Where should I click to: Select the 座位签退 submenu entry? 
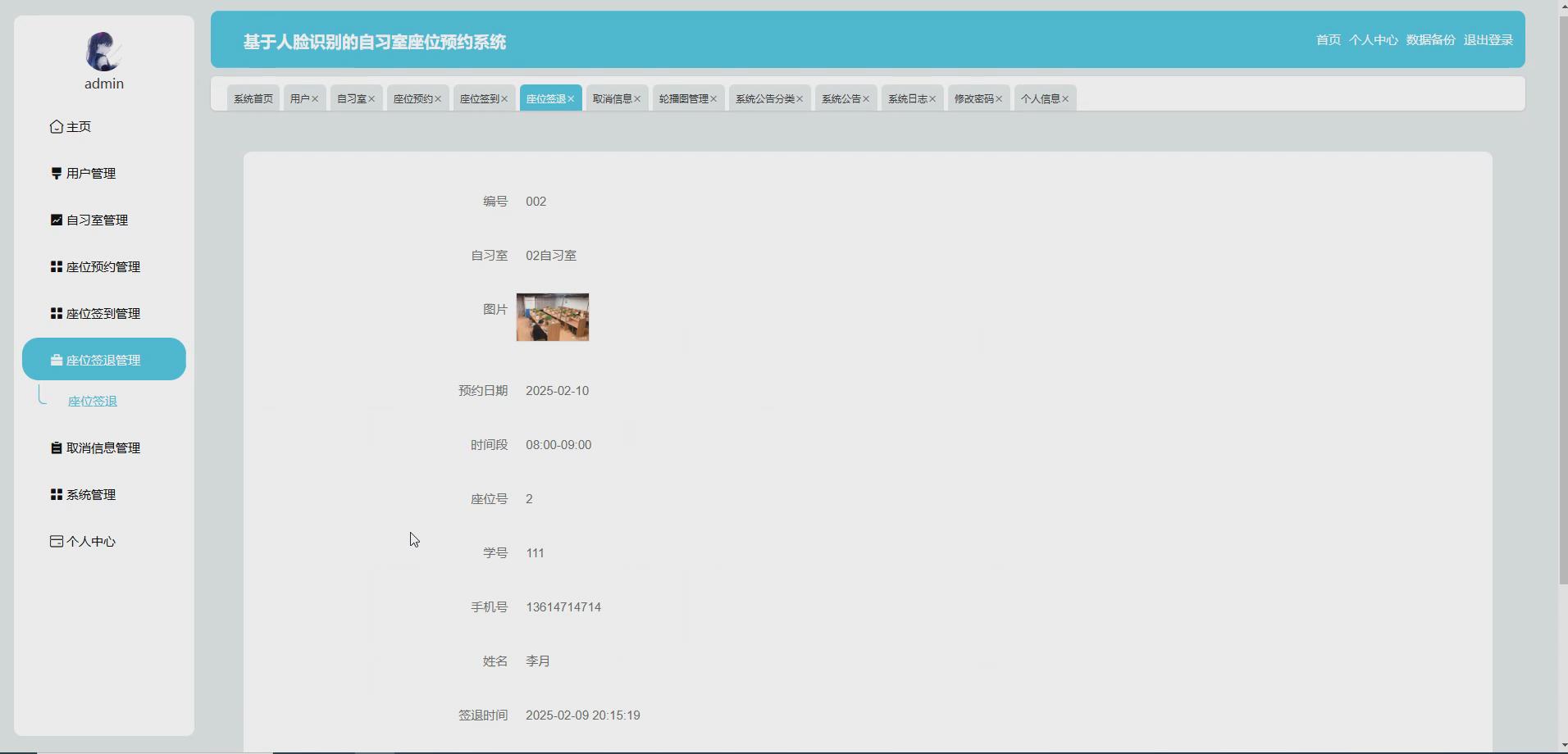pyautogui.click(x=93, y=401)
